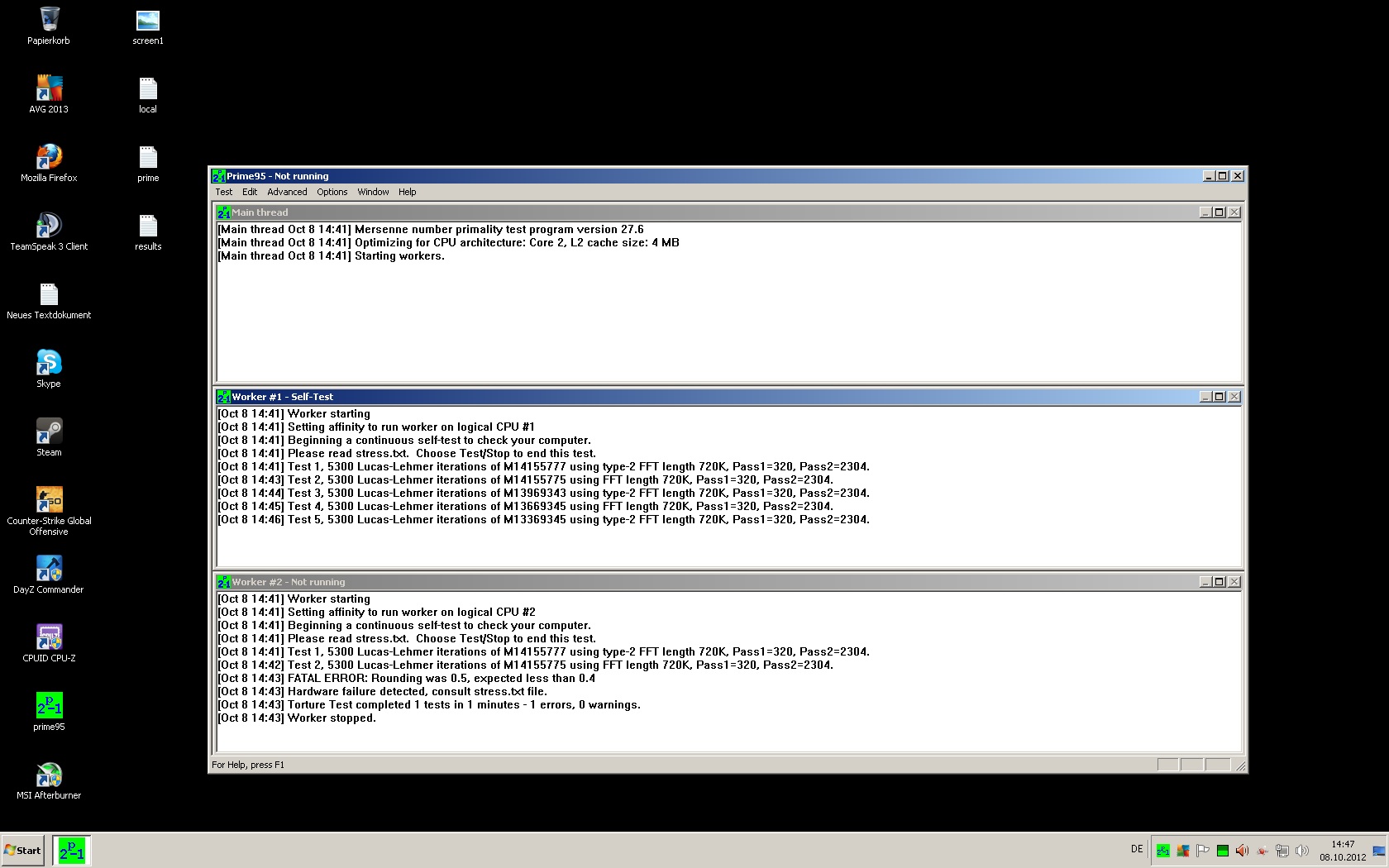Screen dimensions: 1389x868
Task: Open the Advanced menu
Action: coord(287,192)
